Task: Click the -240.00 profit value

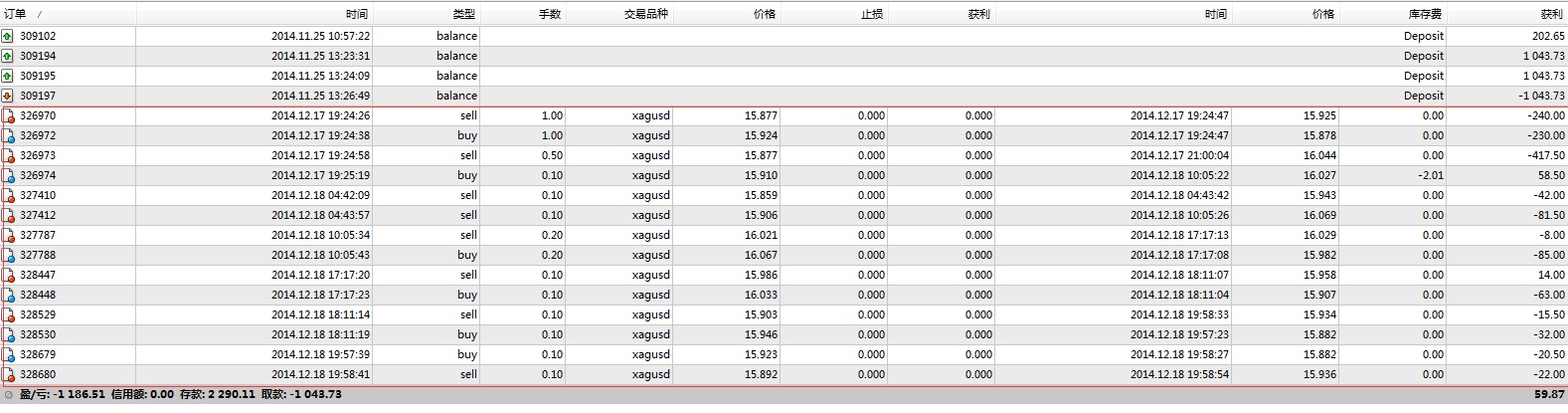Action: click(1546, 115)
